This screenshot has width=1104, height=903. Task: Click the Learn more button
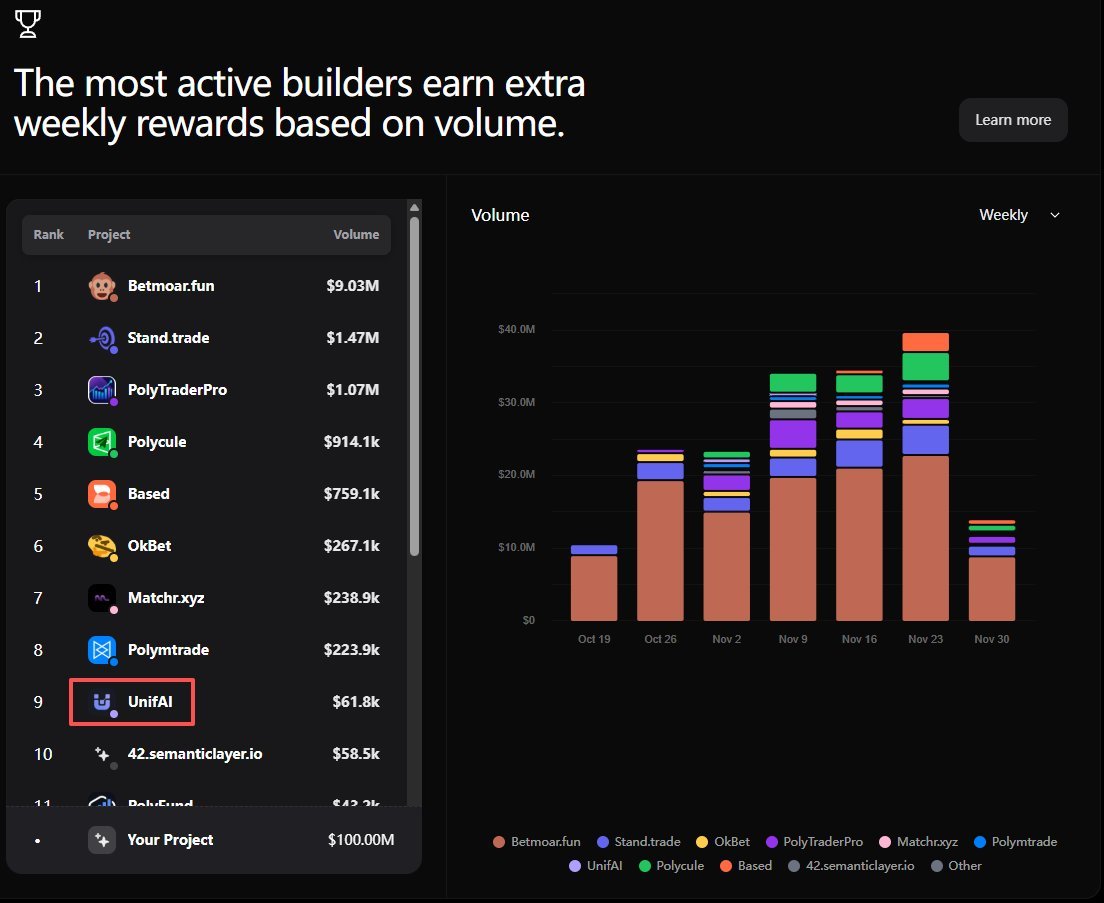click(x=1012, y=120)
